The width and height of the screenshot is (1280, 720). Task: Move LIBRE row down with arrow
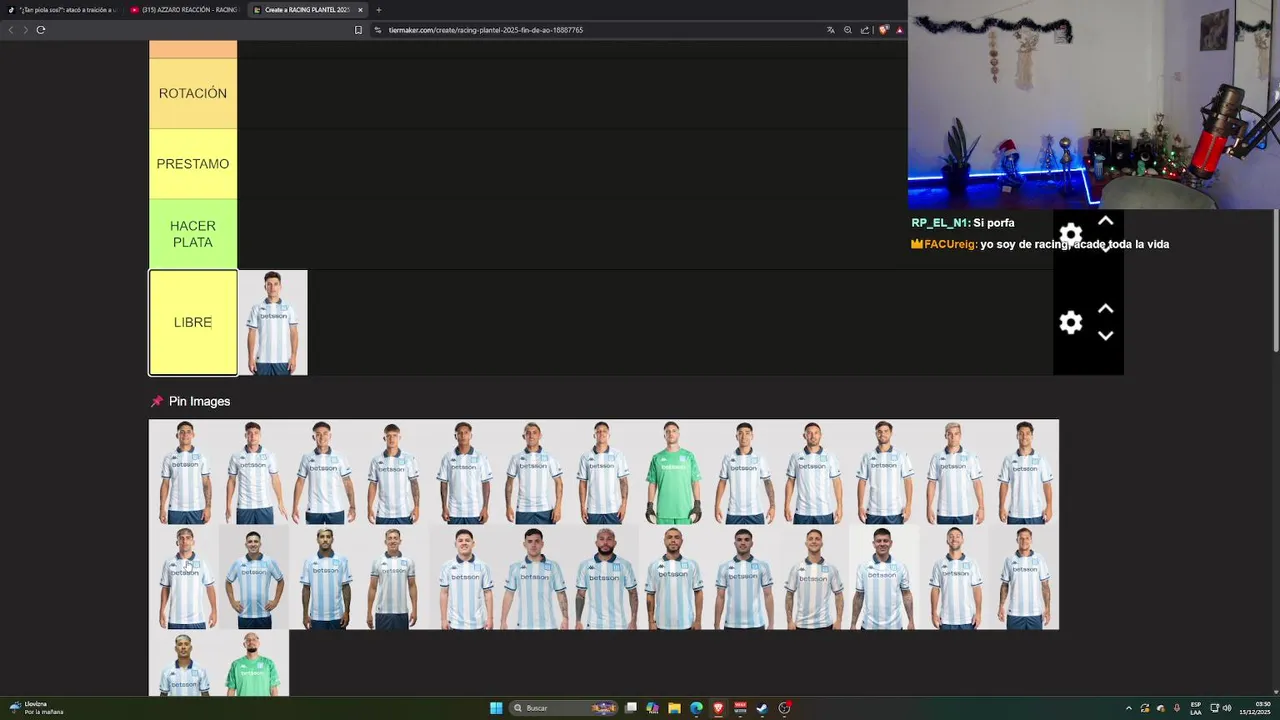(x=1105, y=336)
